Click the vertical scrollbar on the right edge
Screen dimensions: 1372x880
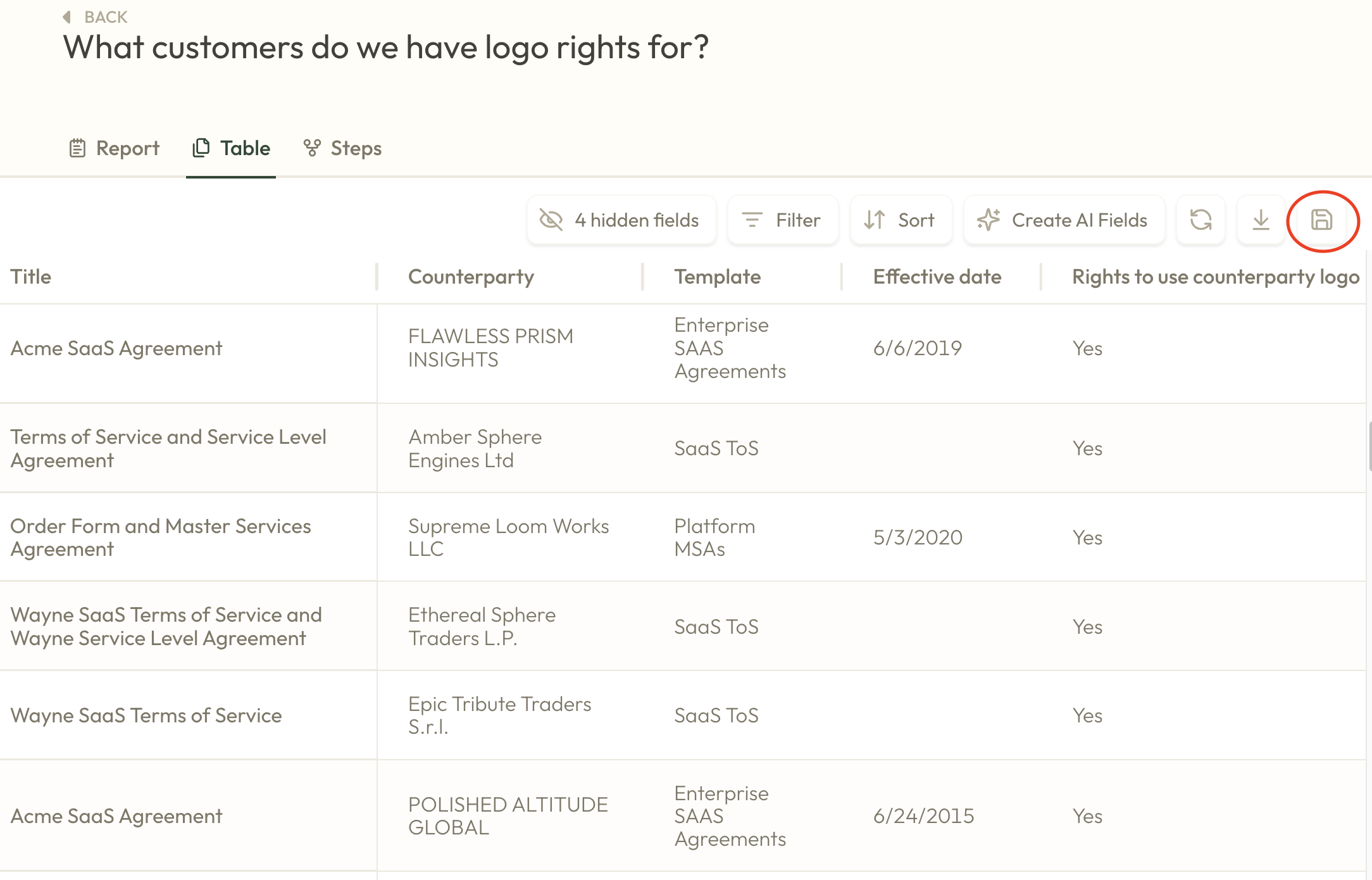[1369, 446]
